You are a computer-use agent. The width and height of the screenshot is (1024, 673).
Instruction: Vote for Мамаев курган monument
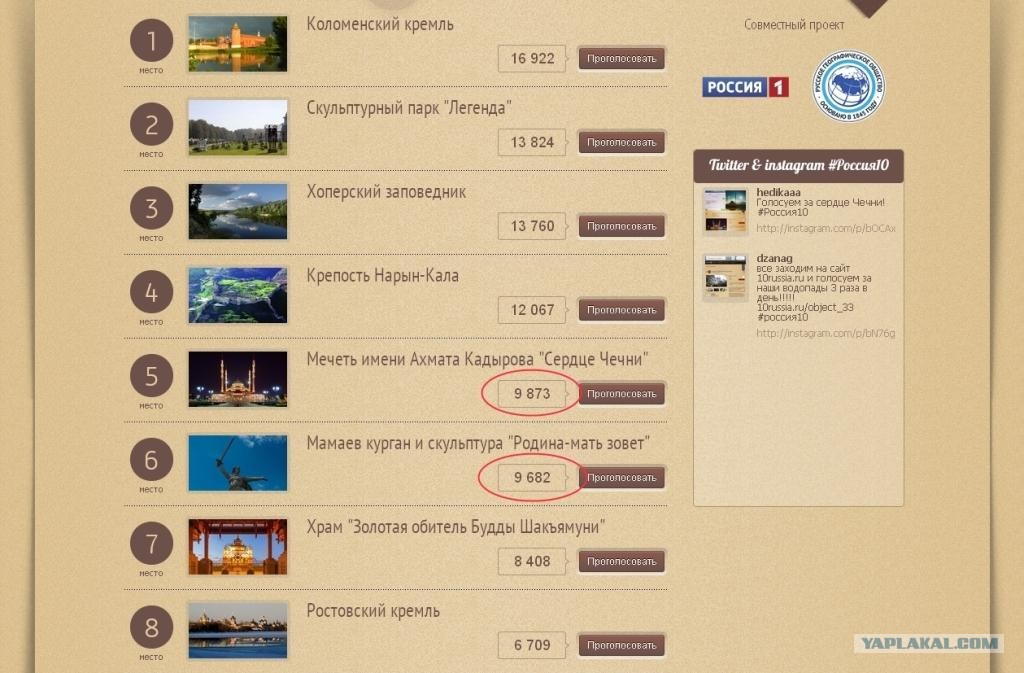click(622, 478)
